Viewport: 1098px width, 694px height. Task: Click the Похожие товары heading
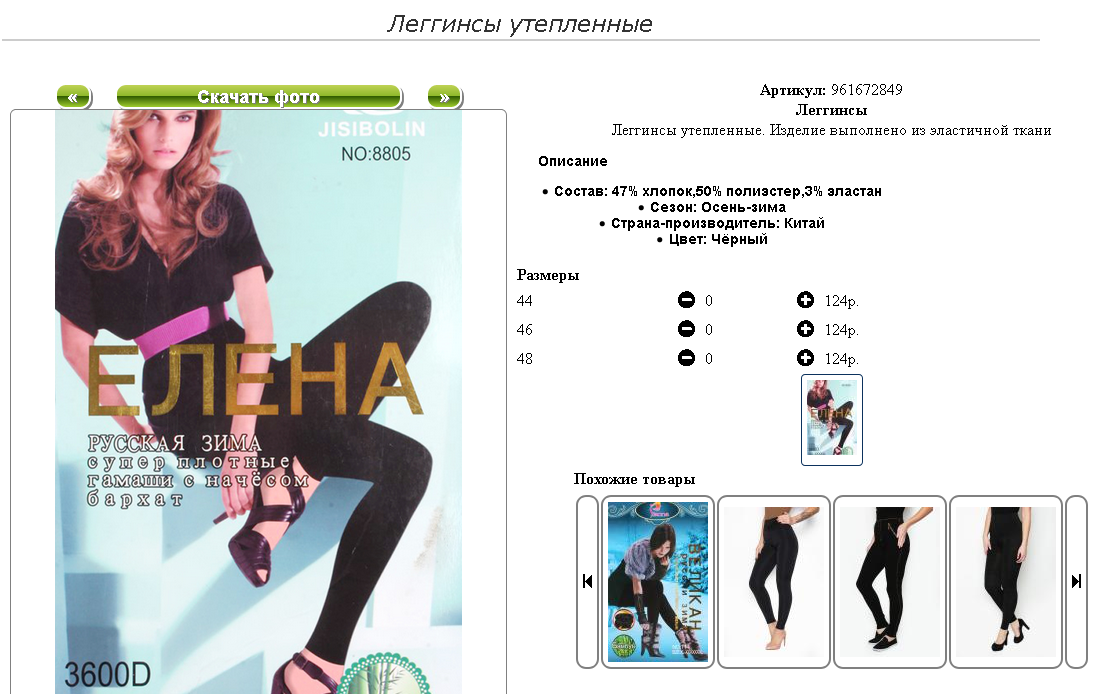634,479
